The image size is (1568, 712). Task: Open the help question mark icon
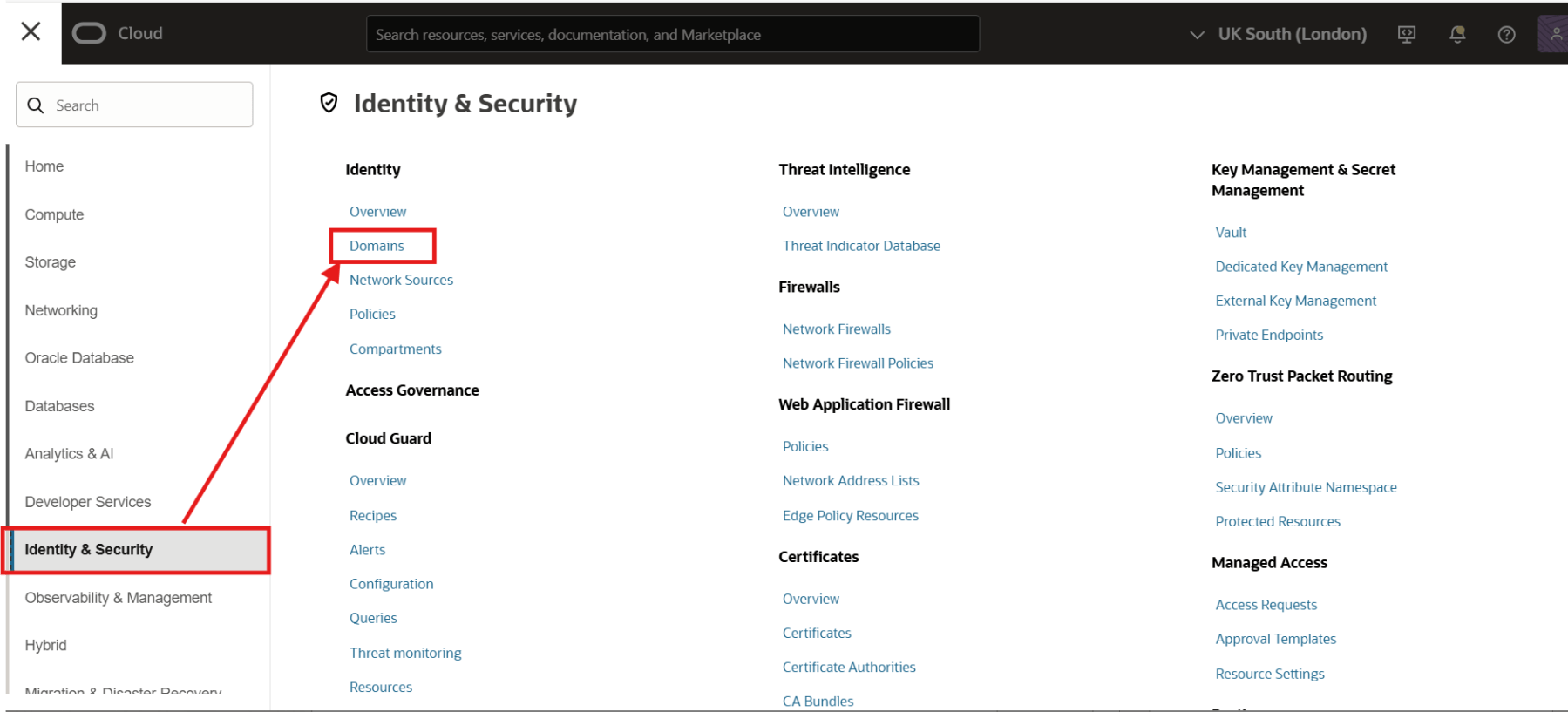tap(1506, 34)
